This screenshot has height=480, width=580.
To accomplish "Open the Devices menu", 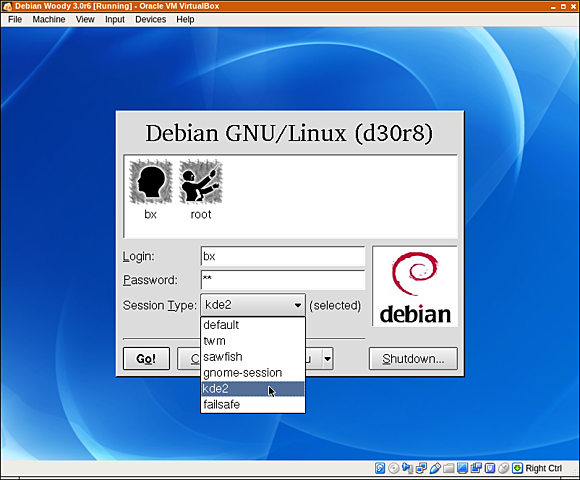I will pos(151,19).
